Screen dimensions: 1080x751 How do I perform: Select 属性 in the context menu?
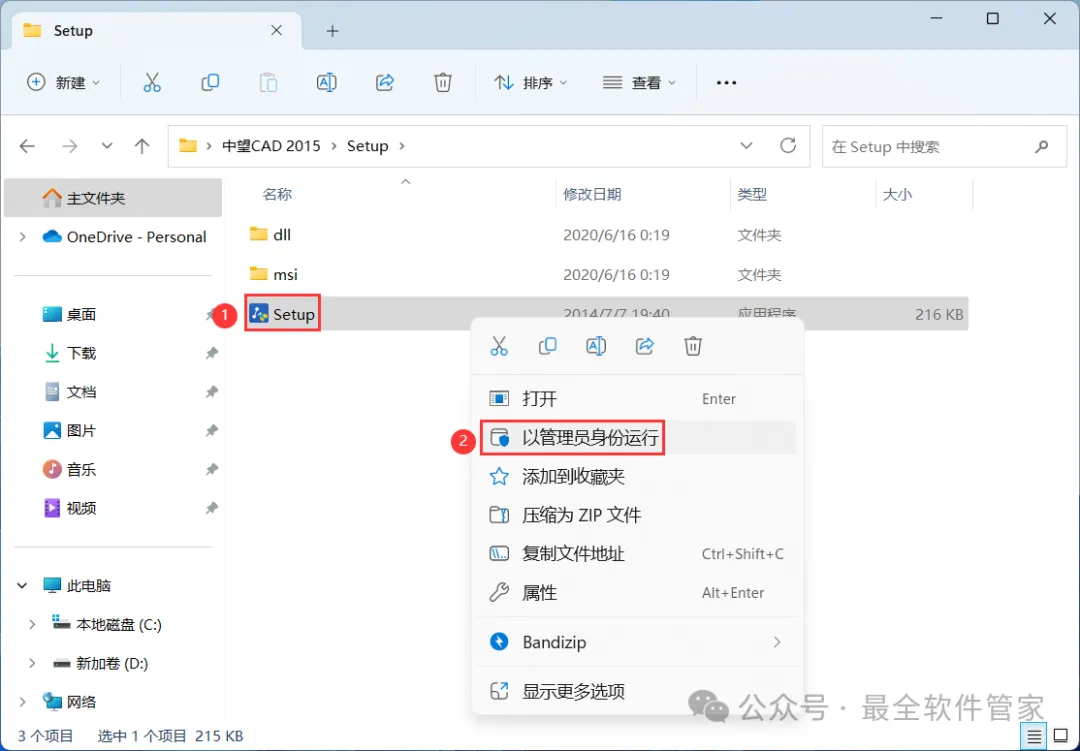(638, 593)
